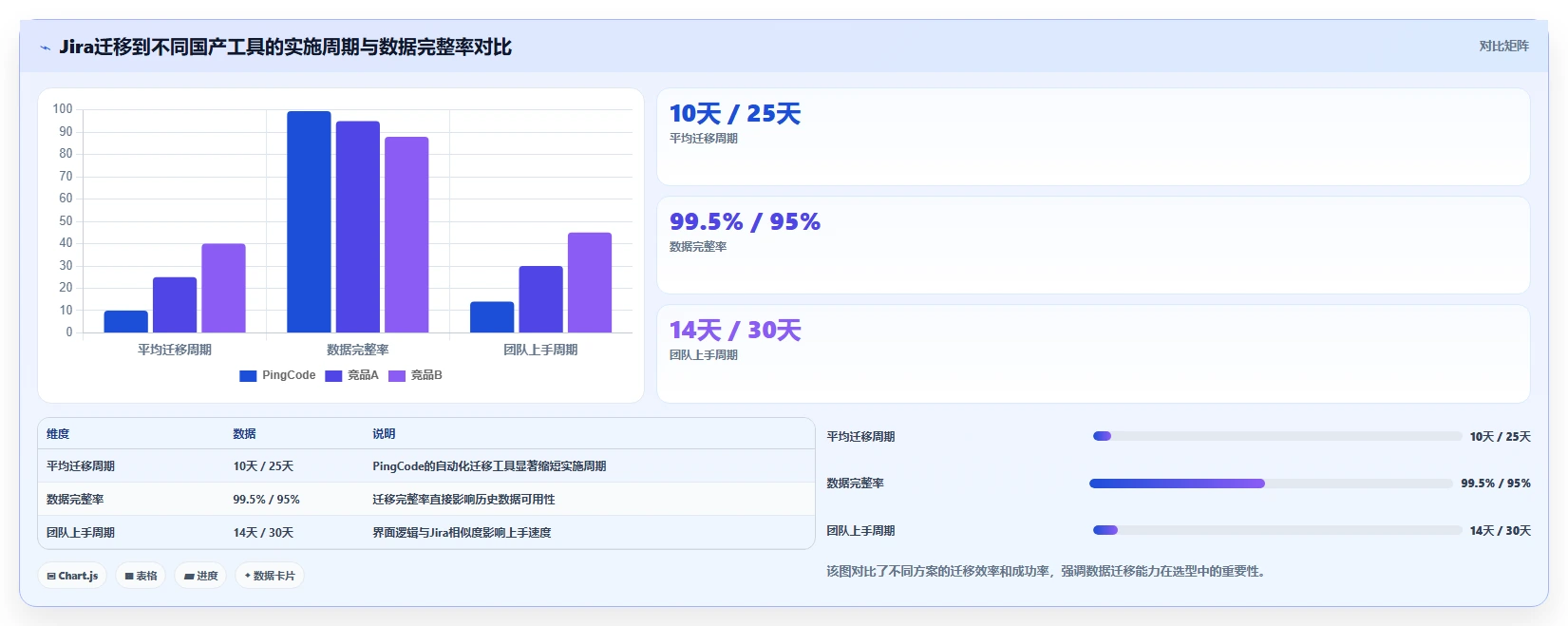The image size is (1568, 626).
Task: Click the 14天 / 30天 value after the progress bar
Action: [x=1501, y=531]
